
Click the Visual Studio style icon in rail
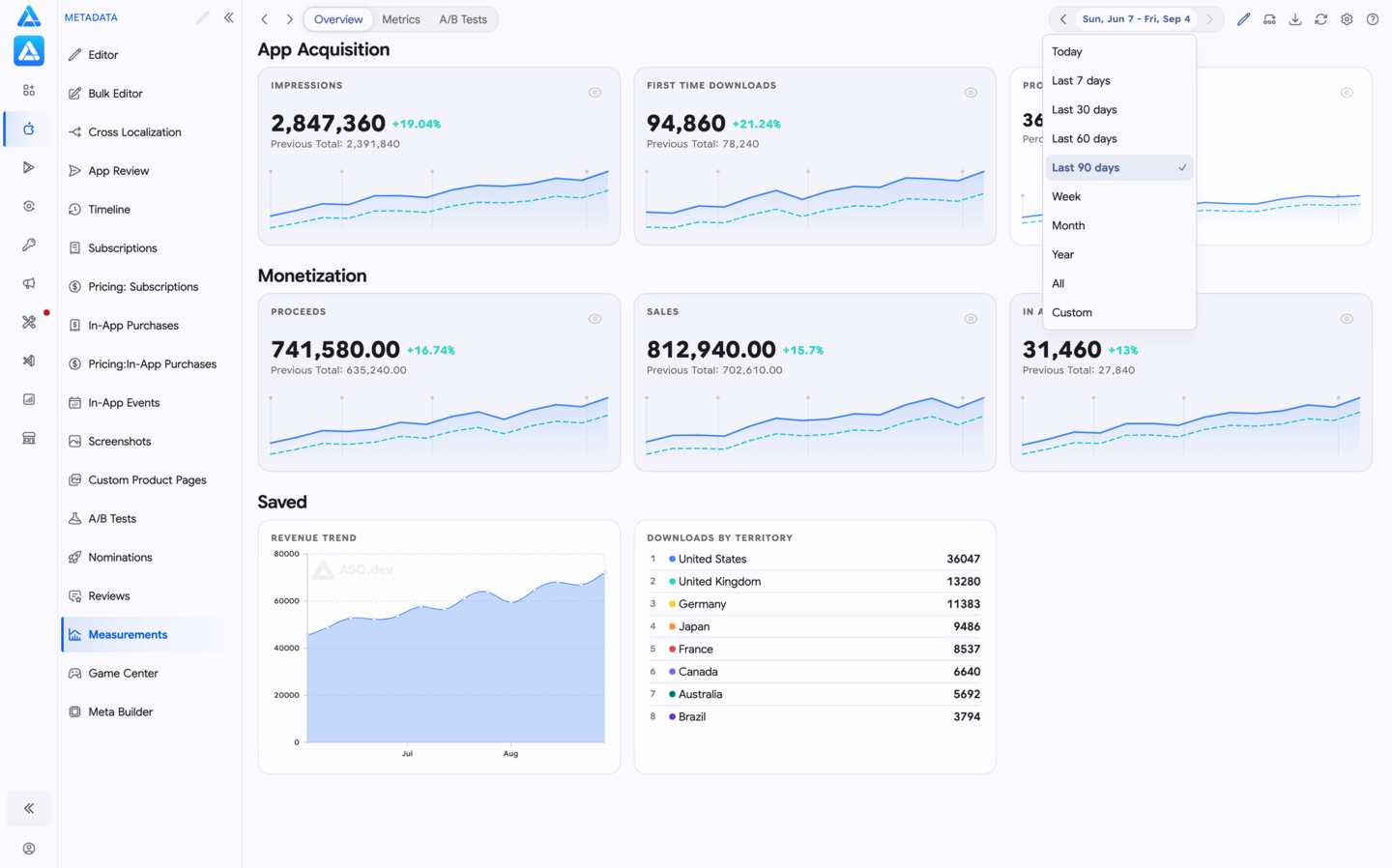click(x=29, y=361)
